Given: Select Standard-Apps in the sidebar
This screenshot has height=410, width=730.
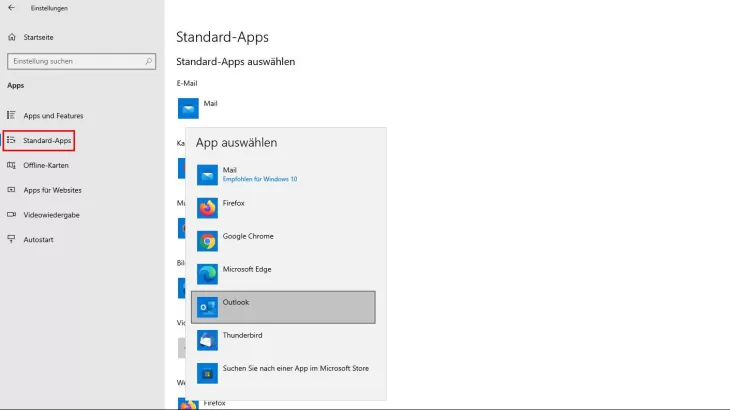Looking at the screenshot, I should (46, 141).
